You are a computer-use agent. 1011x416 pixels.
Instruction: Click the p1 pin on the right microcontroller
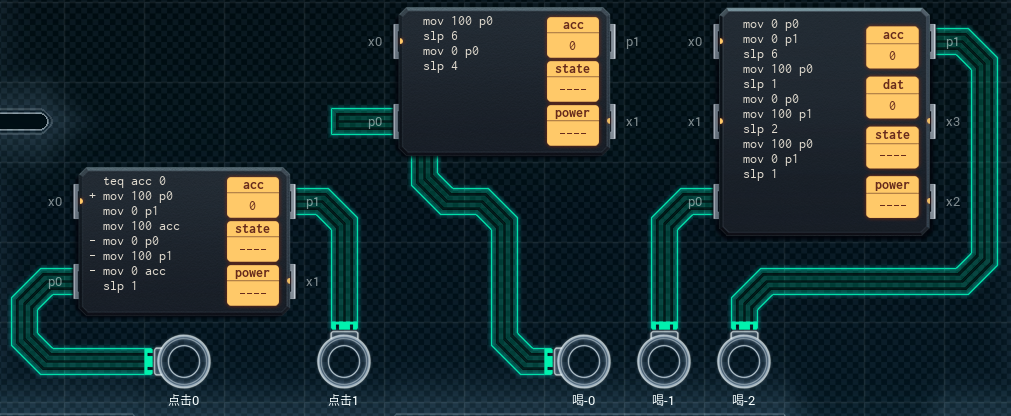click(933, 42)
